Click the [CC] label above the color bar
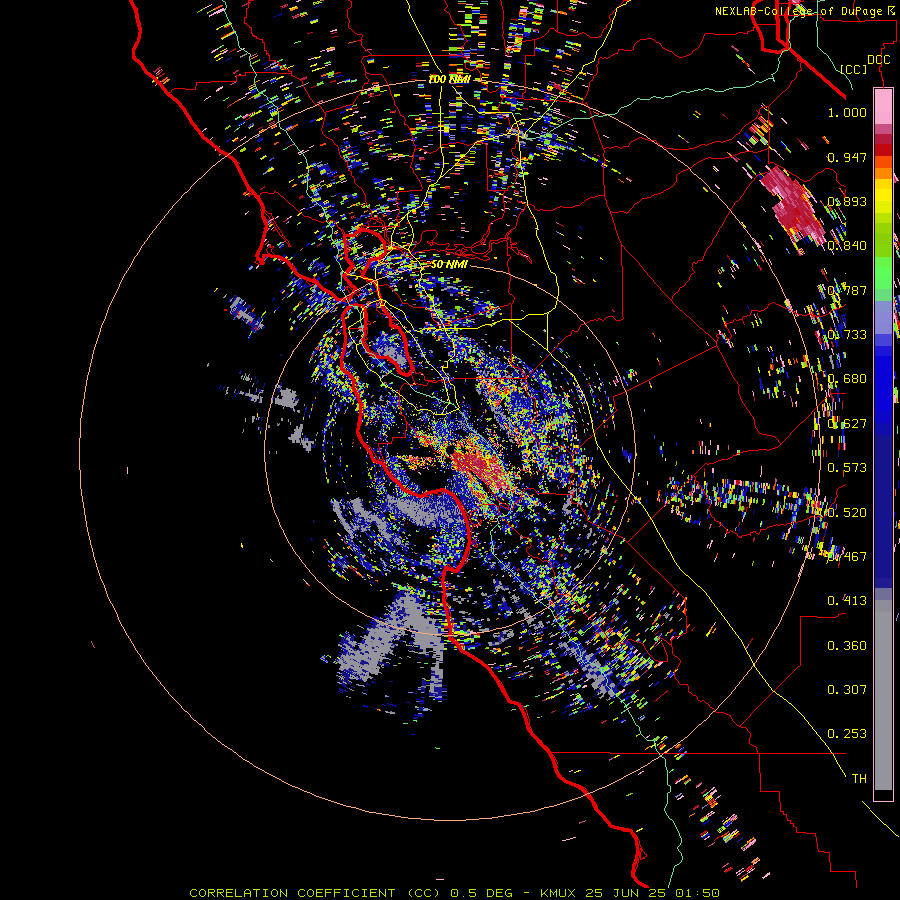Image resolution: width=900 pixels, height=900 pixels. (x=854, y=69)
